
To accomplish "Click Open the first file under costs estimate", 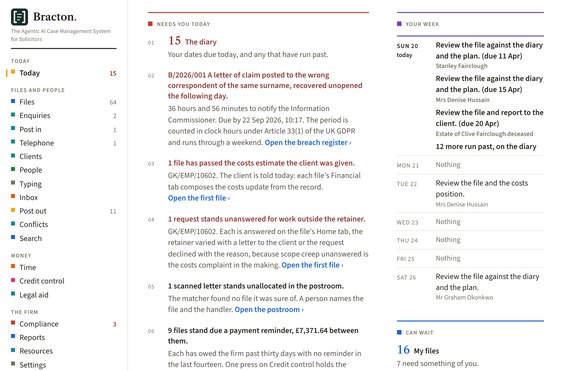I will pos(199,198).
